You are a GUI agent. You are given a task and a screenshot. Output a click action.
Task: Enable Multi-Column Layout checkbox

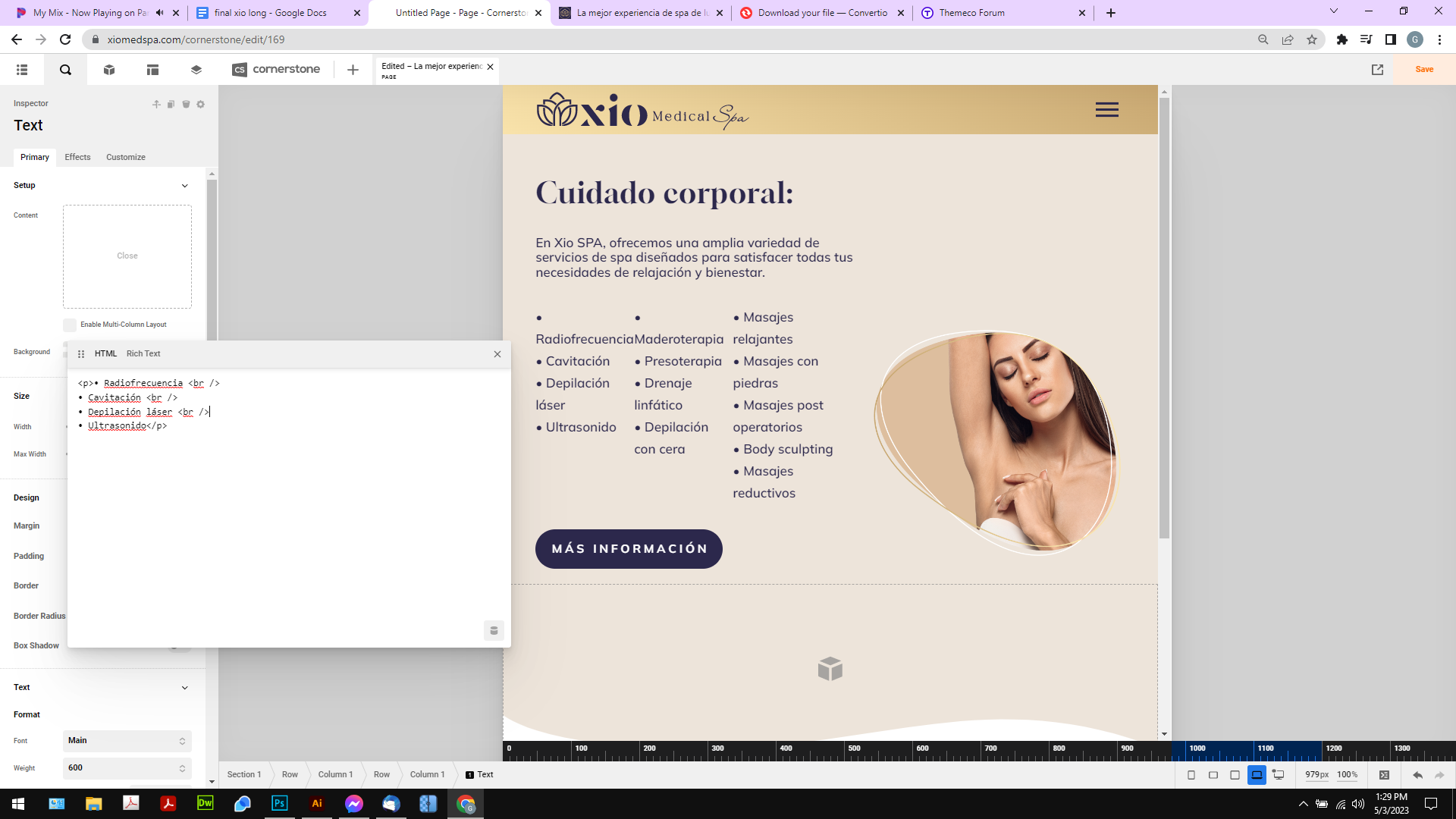(x=70, y=325)
